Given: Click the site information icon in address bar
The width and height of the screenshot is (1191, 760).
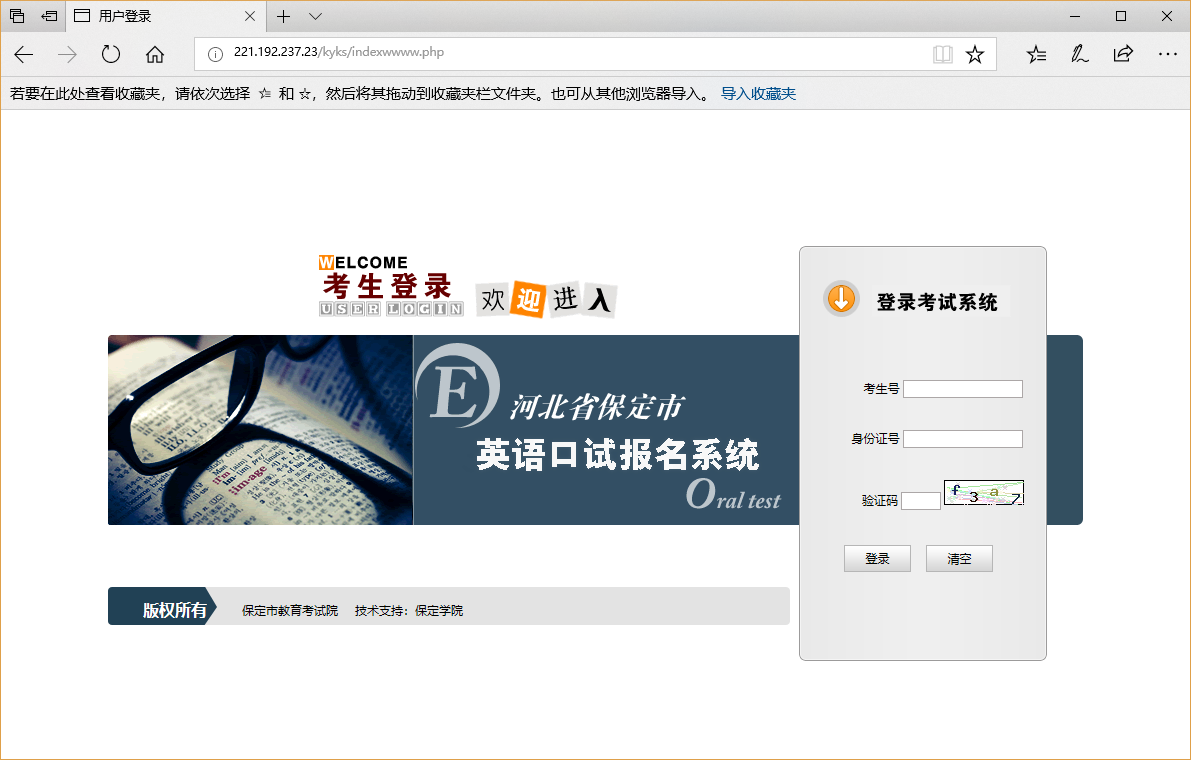Looking at the screenshot, I should point(214,54).
